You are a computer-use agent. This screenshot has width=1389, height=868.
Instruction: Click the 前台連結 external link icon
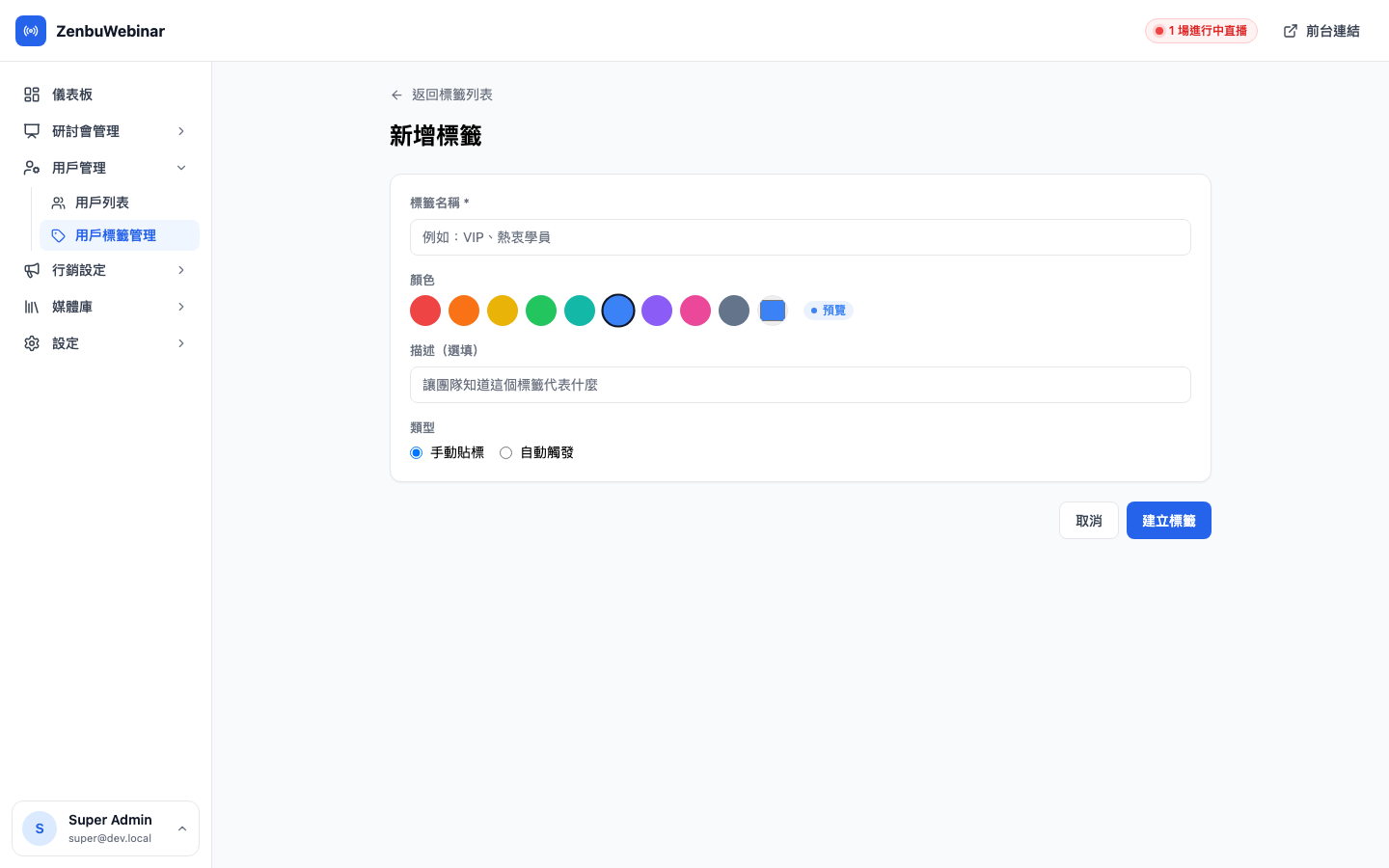[x=1290, y=31]
